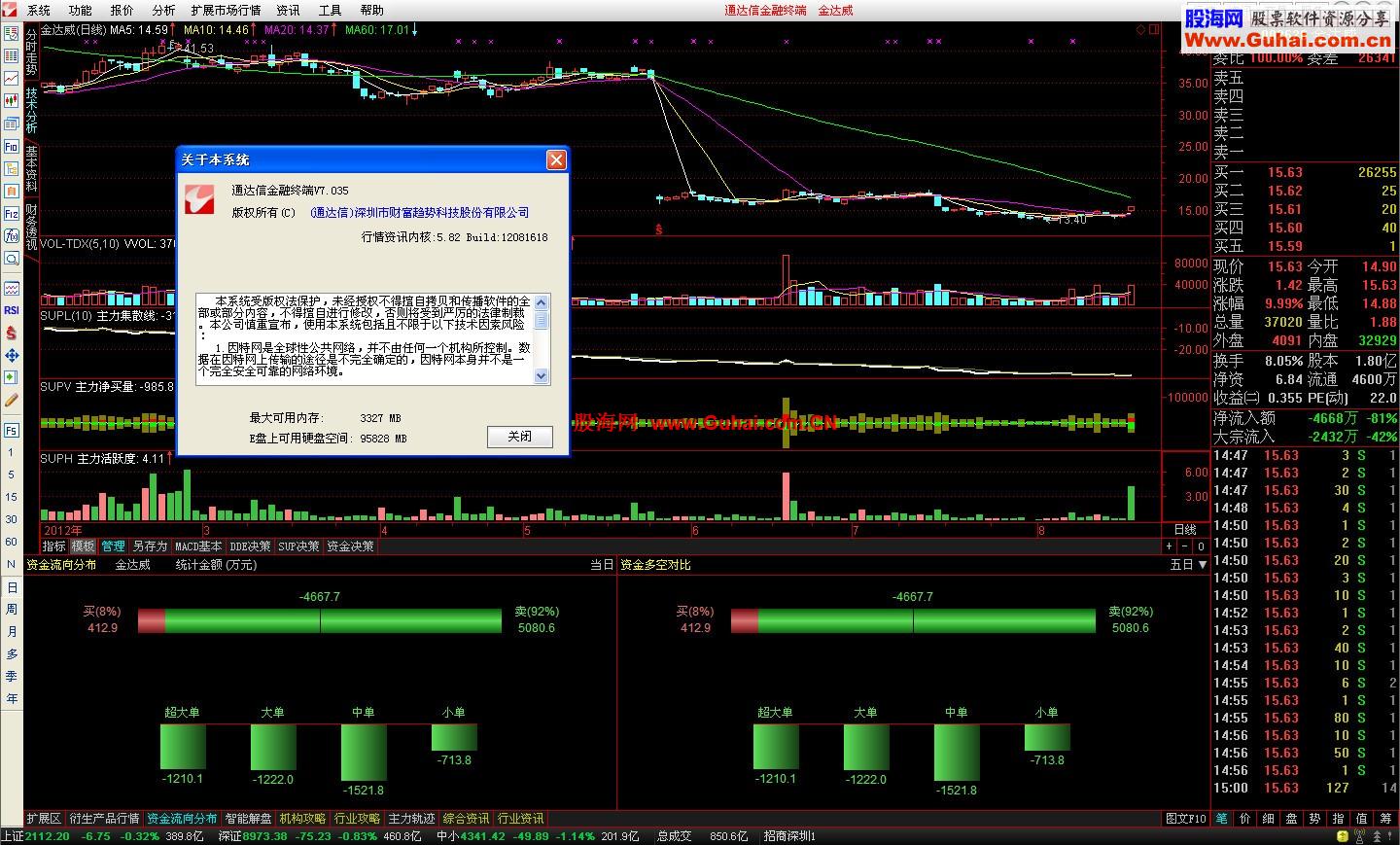The height and width of the screenshot is (845, 1400).
Task: Select the DDE决策 template tab
Action: tap(250, 546)
